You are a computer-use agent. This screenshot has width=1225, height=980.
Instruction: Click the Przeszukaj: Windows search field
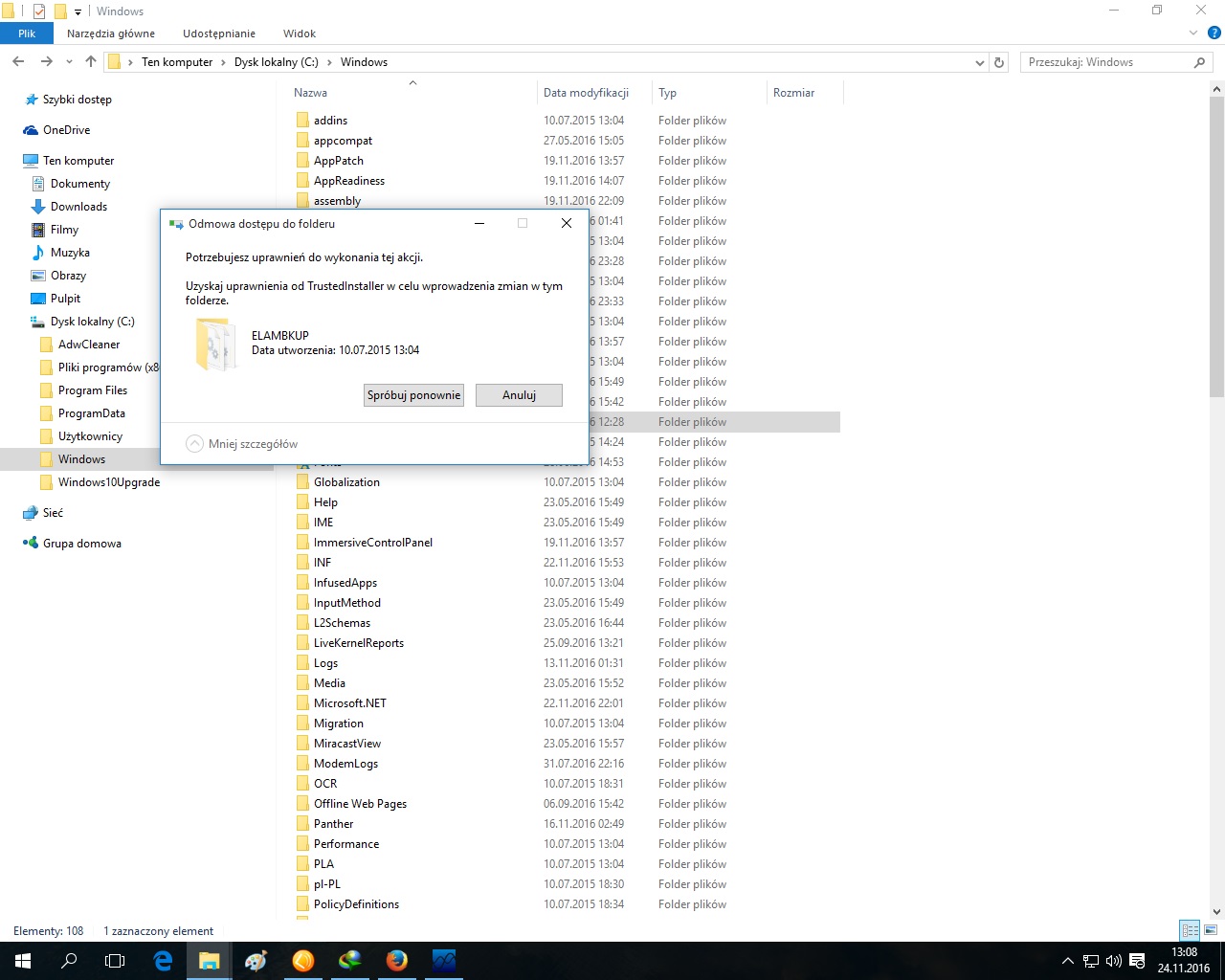click(x=1105, y=62)
